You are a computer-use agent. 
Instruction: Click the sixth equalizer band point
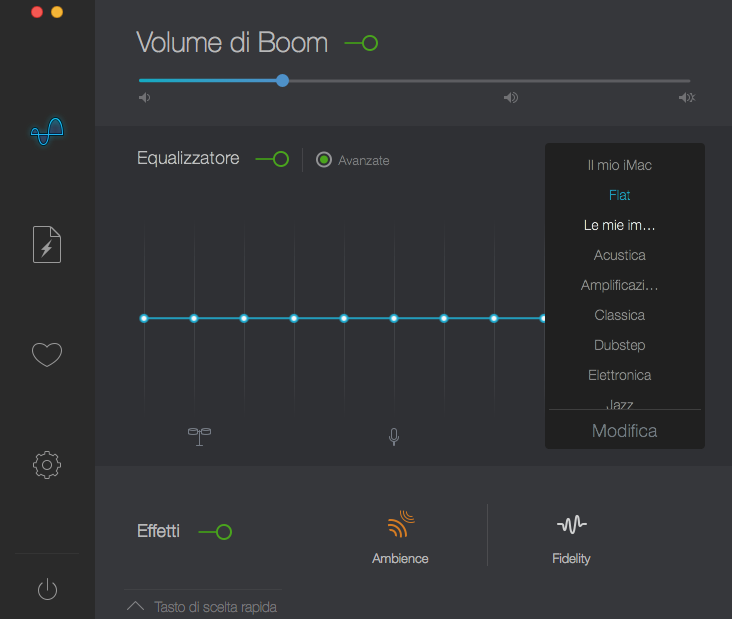click(394, 318)
